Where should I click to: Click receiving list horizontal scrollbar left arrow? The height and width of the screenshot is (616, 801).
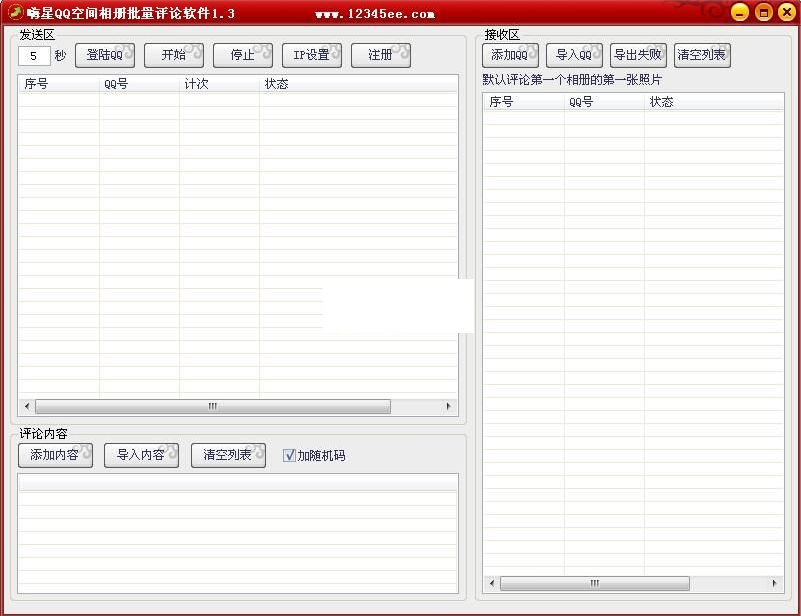click(491, 583)
